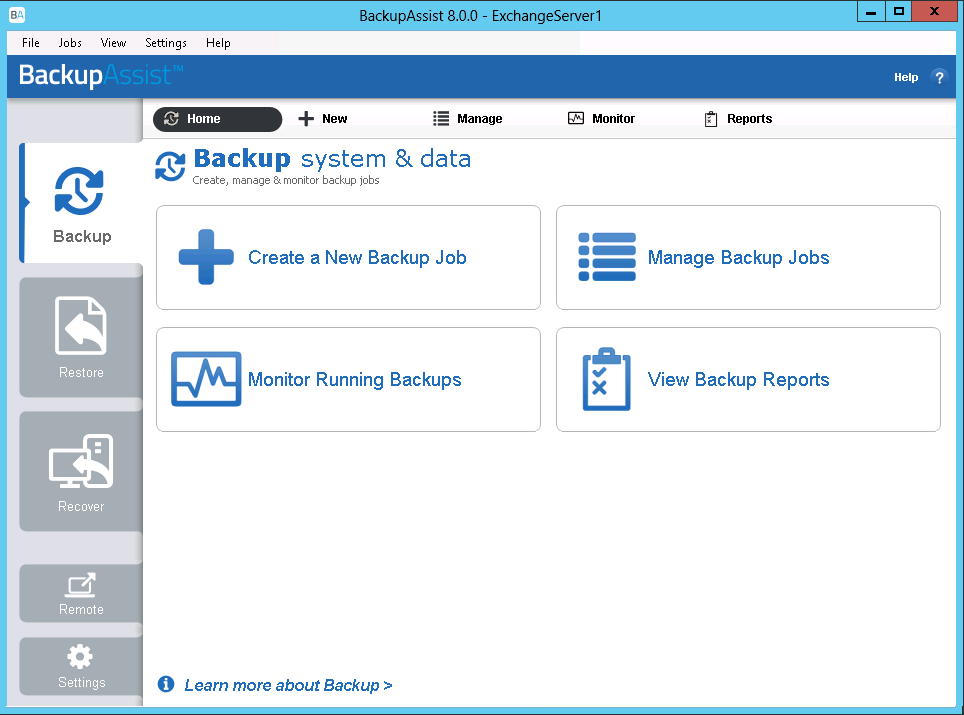
Task: Open the File menu
Action: point(31,42)
